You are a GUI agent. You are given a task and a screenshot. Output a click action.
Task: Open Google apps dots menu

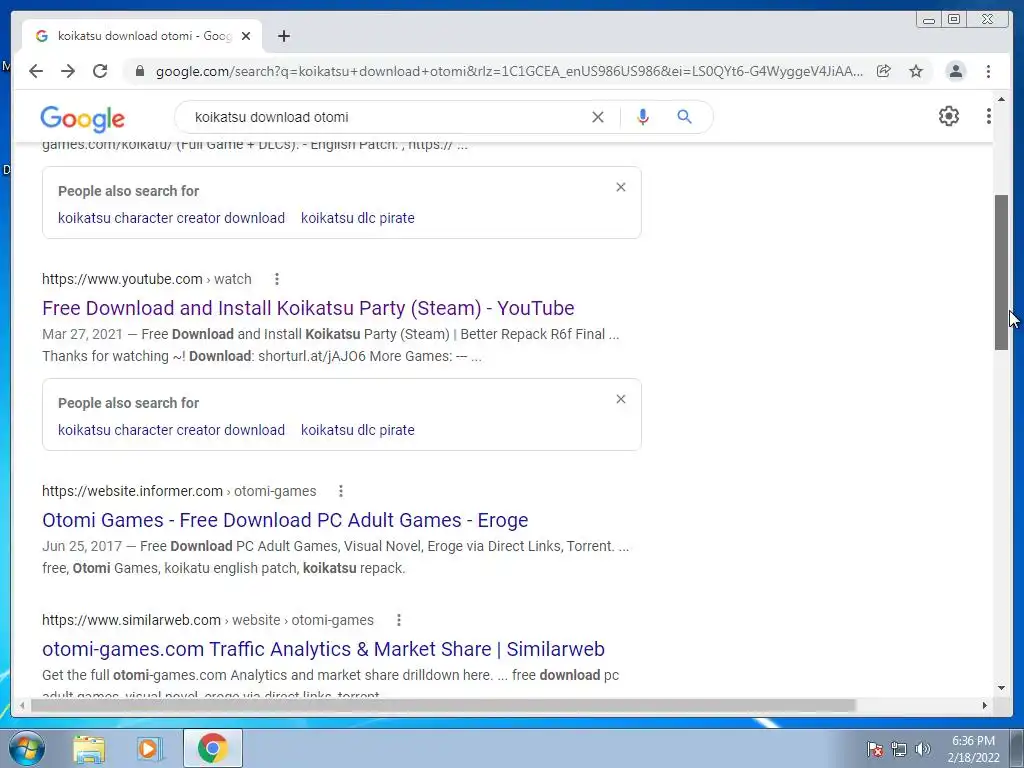click(x=989, y=116)
